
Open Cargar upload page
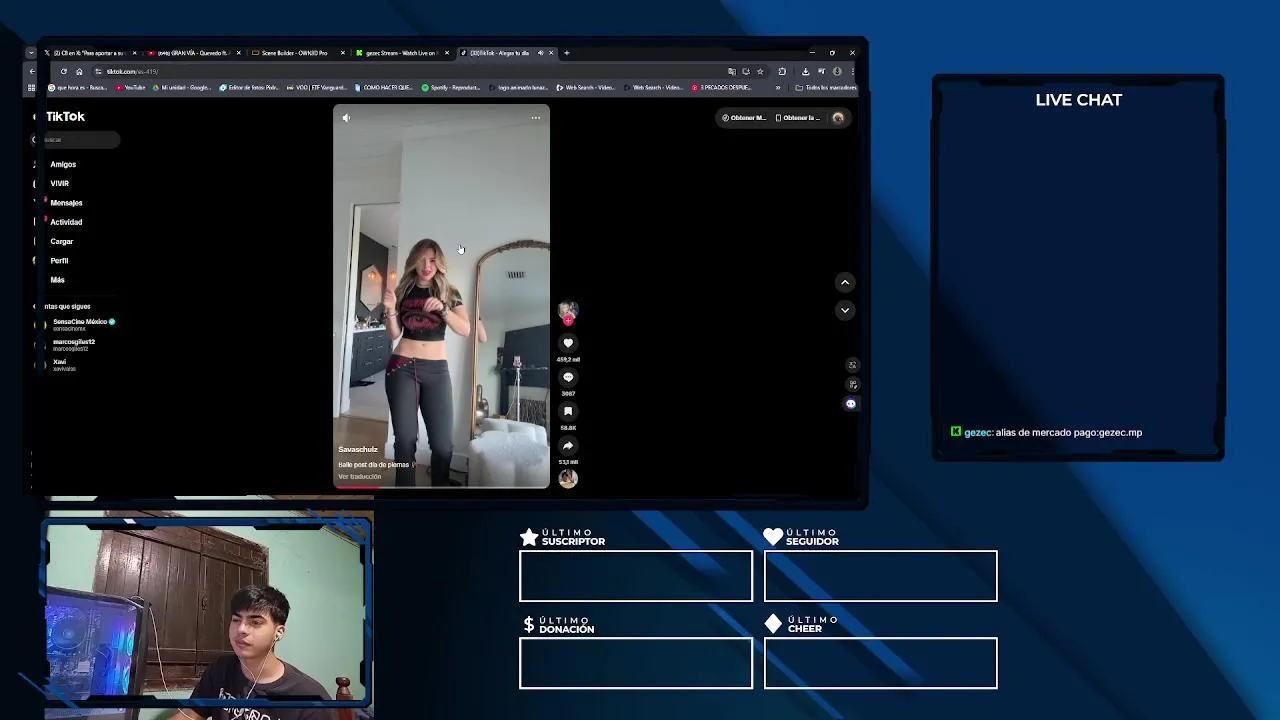point(62,241)
